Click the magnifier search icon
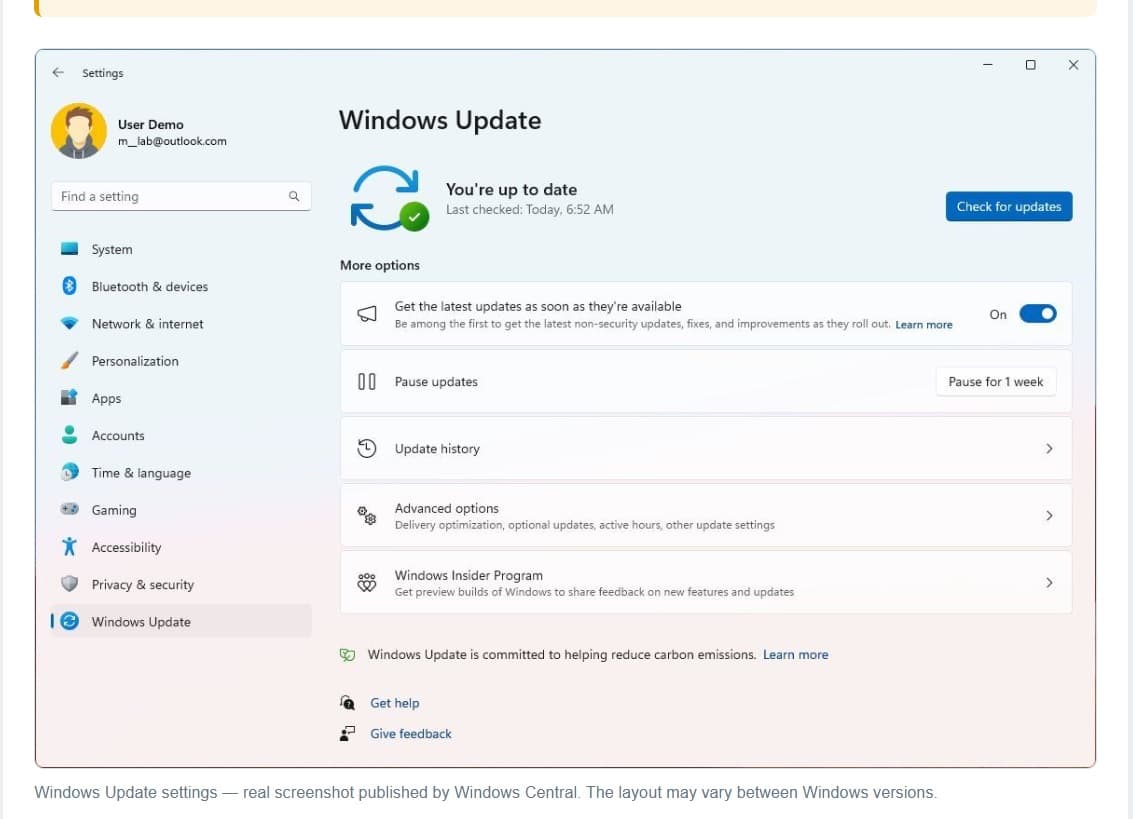Screen dimensions: 1133x819 (x=293, y=196)
